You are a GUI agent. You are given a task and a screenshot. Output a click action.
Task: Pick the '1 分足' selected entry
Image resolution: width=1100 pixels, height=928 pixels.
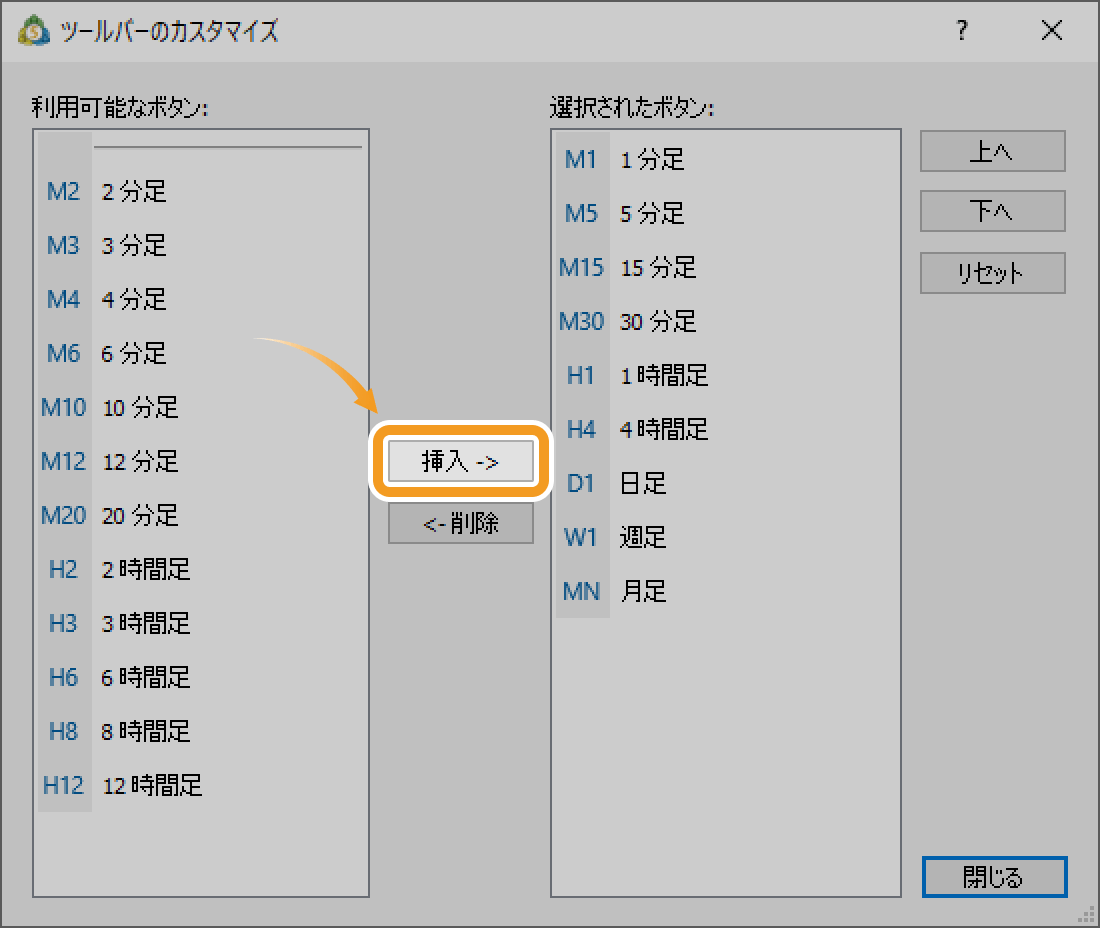click(652, 160)
